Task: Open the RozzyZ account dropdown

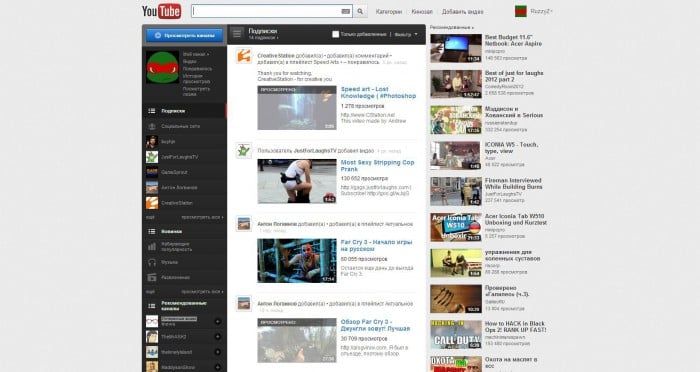Action: pyautogui.click(x=542, y=12)
